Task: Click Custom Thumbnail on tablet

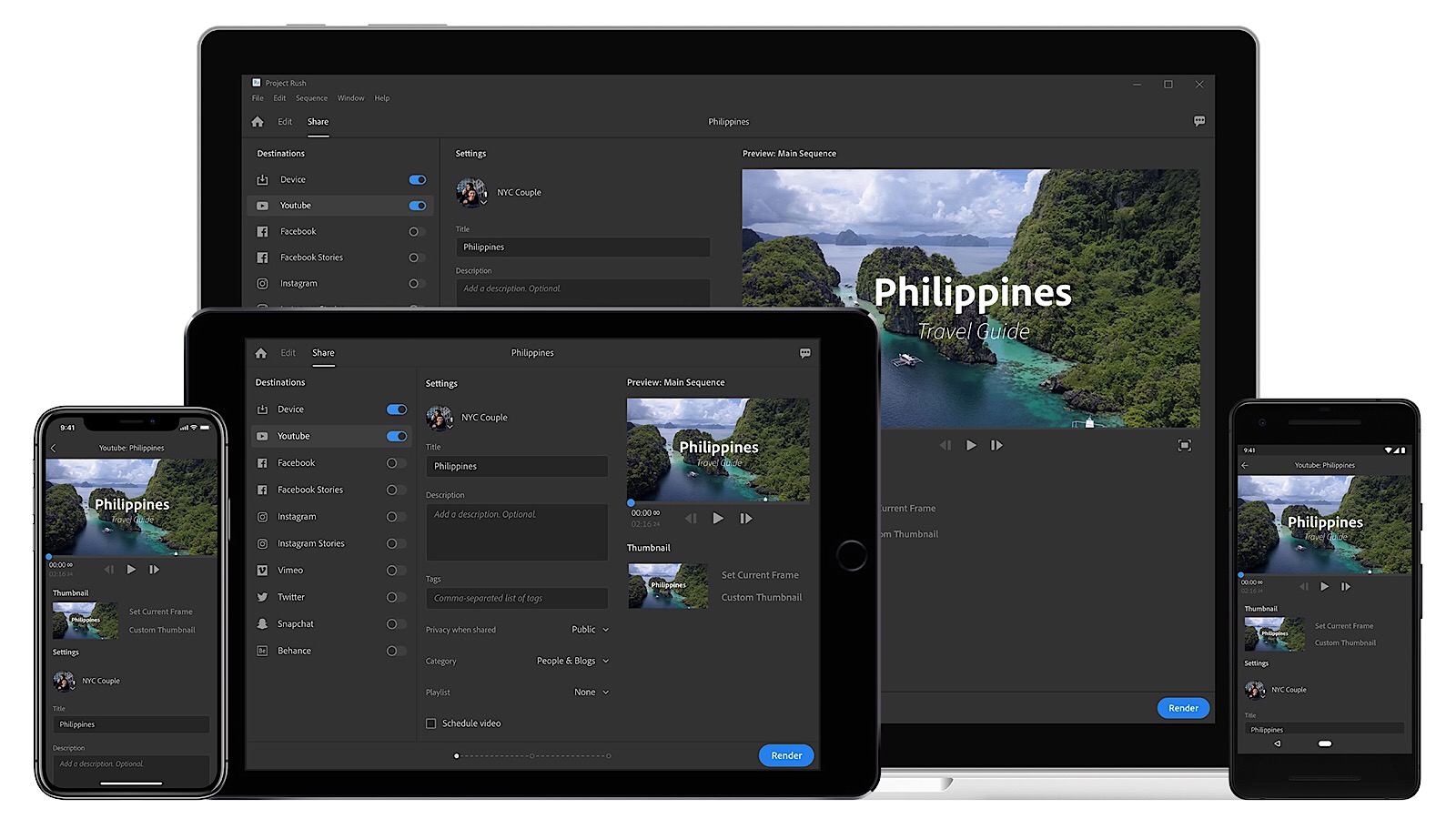Action: pos(762,598)
